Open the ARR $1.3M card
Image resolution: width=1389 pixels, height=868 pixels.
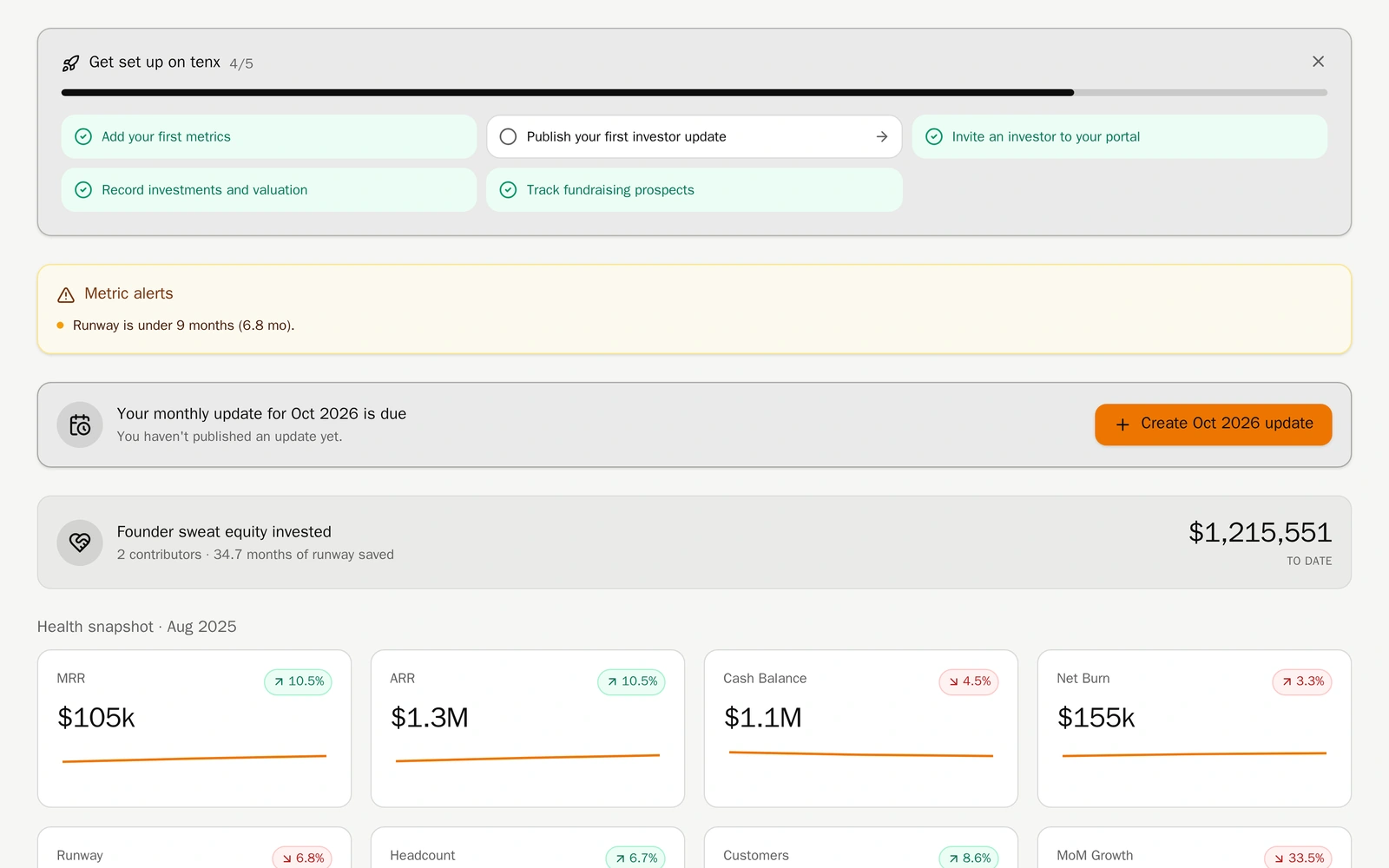point(528,728)
